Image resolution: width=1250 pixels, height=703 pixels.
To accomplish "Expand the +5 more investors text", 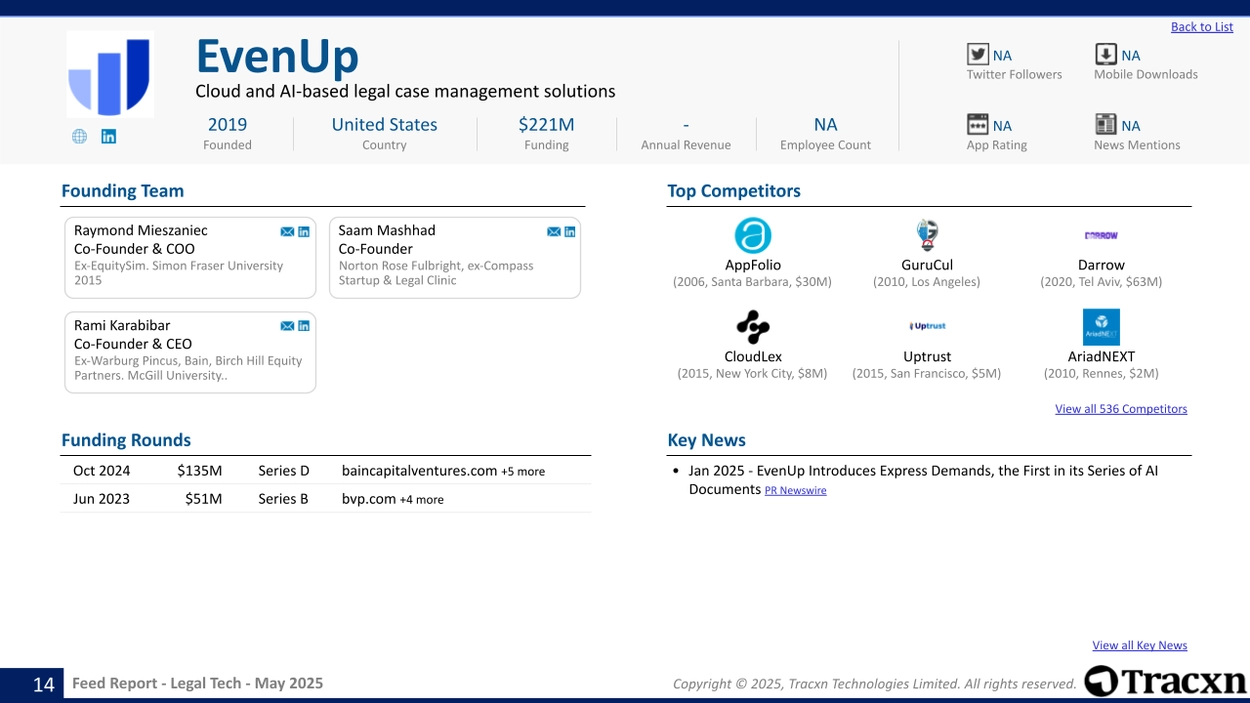I will pyautogui.click(x=523, y=472).
